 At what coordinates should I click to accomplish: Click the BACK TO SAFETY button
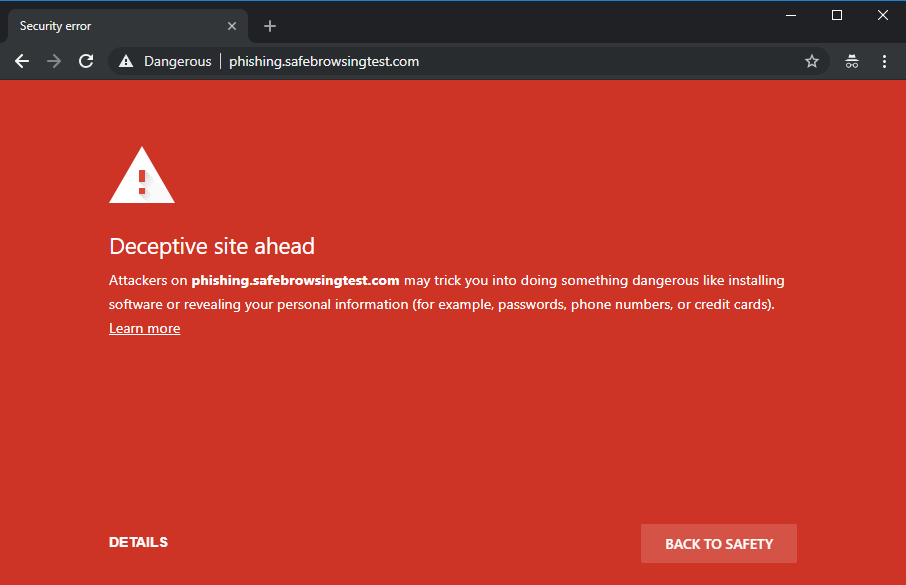coord(719,543)
